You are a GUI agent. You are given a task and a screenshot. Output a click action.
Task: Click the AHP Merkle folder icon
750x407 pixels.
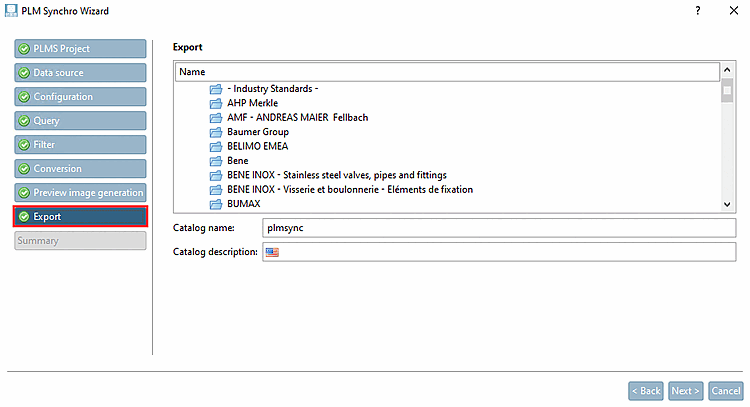[x=216, y=103]
